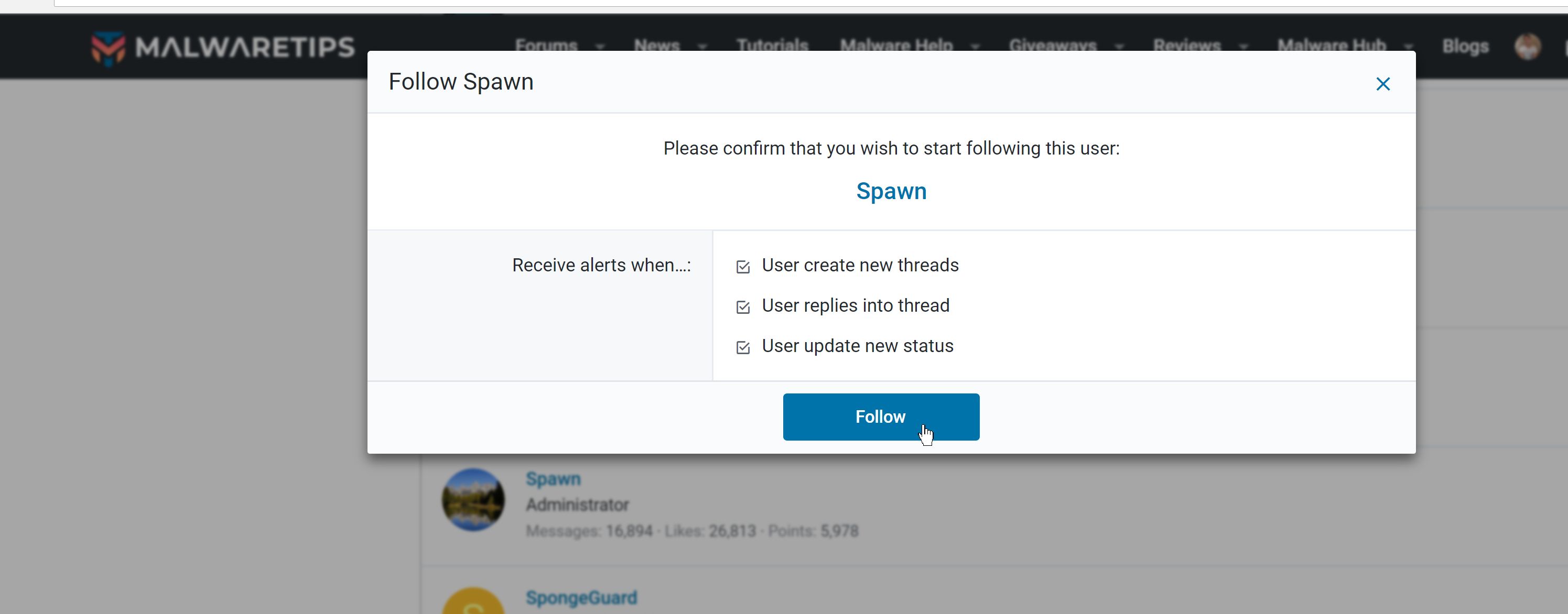Go to the Blogs menu item
1568x614 pixels.
pyautogui.click(x=1465, y=46)
